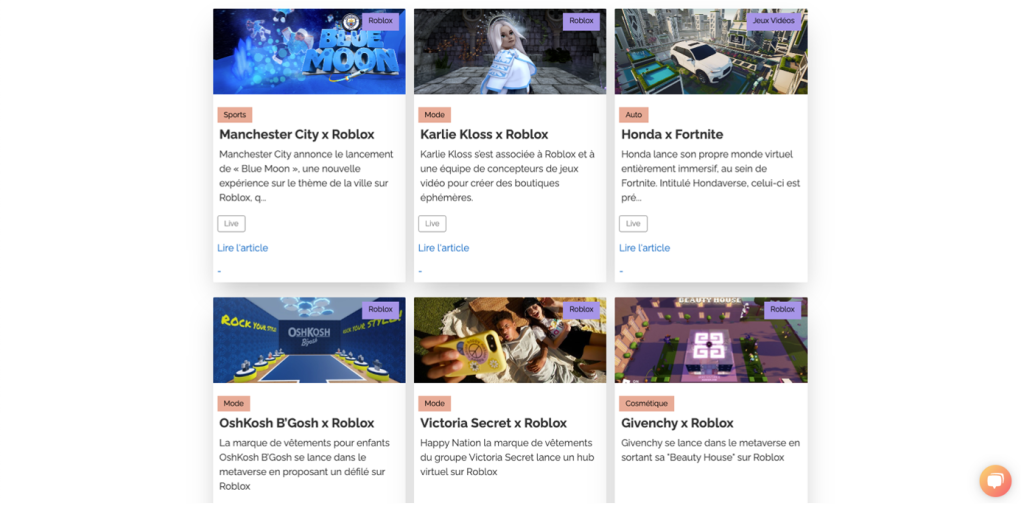Click Lire l'article under Manchester City
The image size is (1024, 506).
tap(243, 248)
